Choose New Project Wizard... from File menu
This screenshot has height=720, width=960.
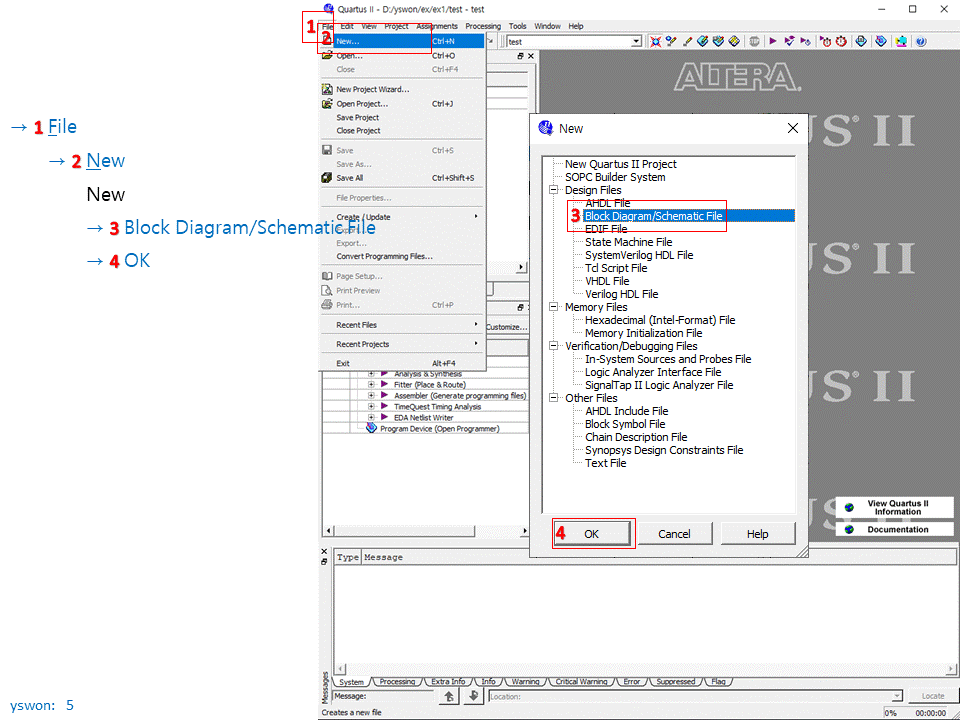click(402, 89)
